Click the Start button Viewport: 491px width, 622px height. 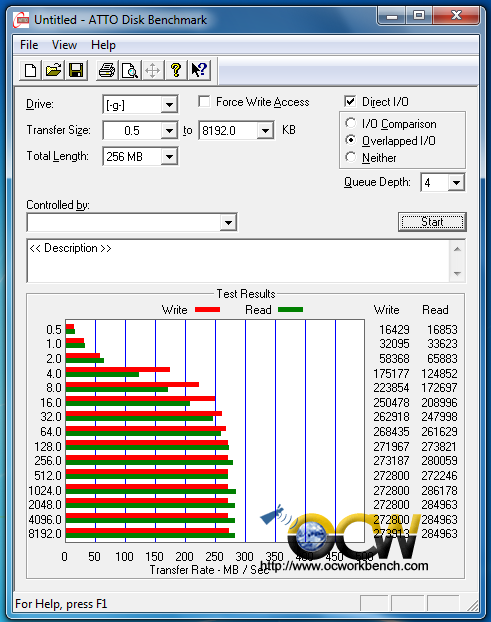coord(432,222)
